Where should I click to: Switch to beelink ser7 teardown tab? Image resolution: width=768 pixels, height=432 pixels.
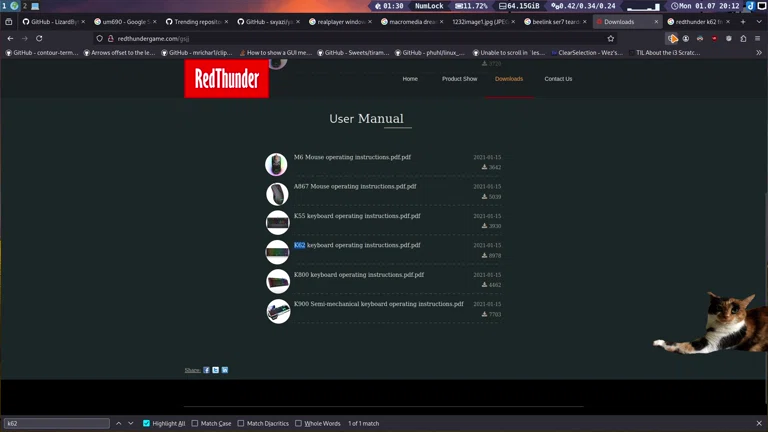point(555,22)
